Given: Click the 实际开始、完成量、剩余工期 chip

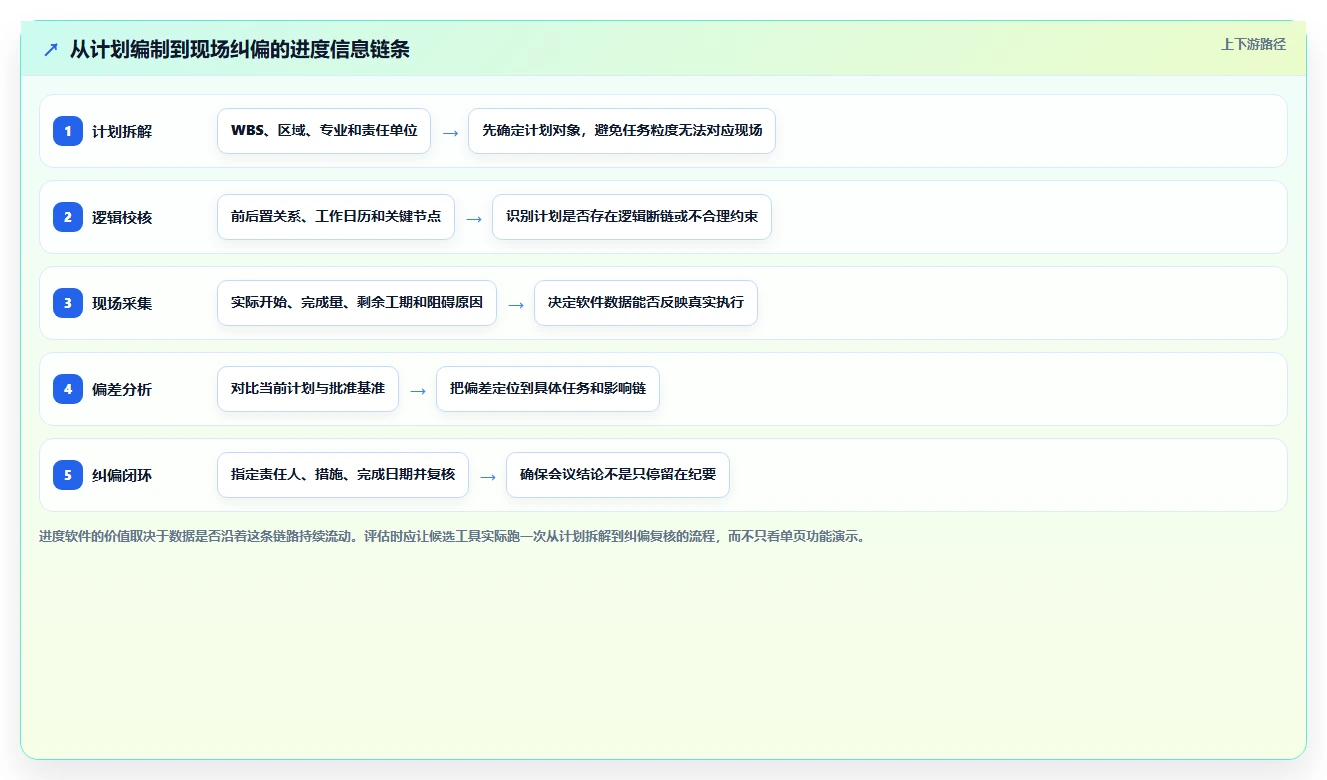Looking at the screenshot, I should (x=357, y=303).
